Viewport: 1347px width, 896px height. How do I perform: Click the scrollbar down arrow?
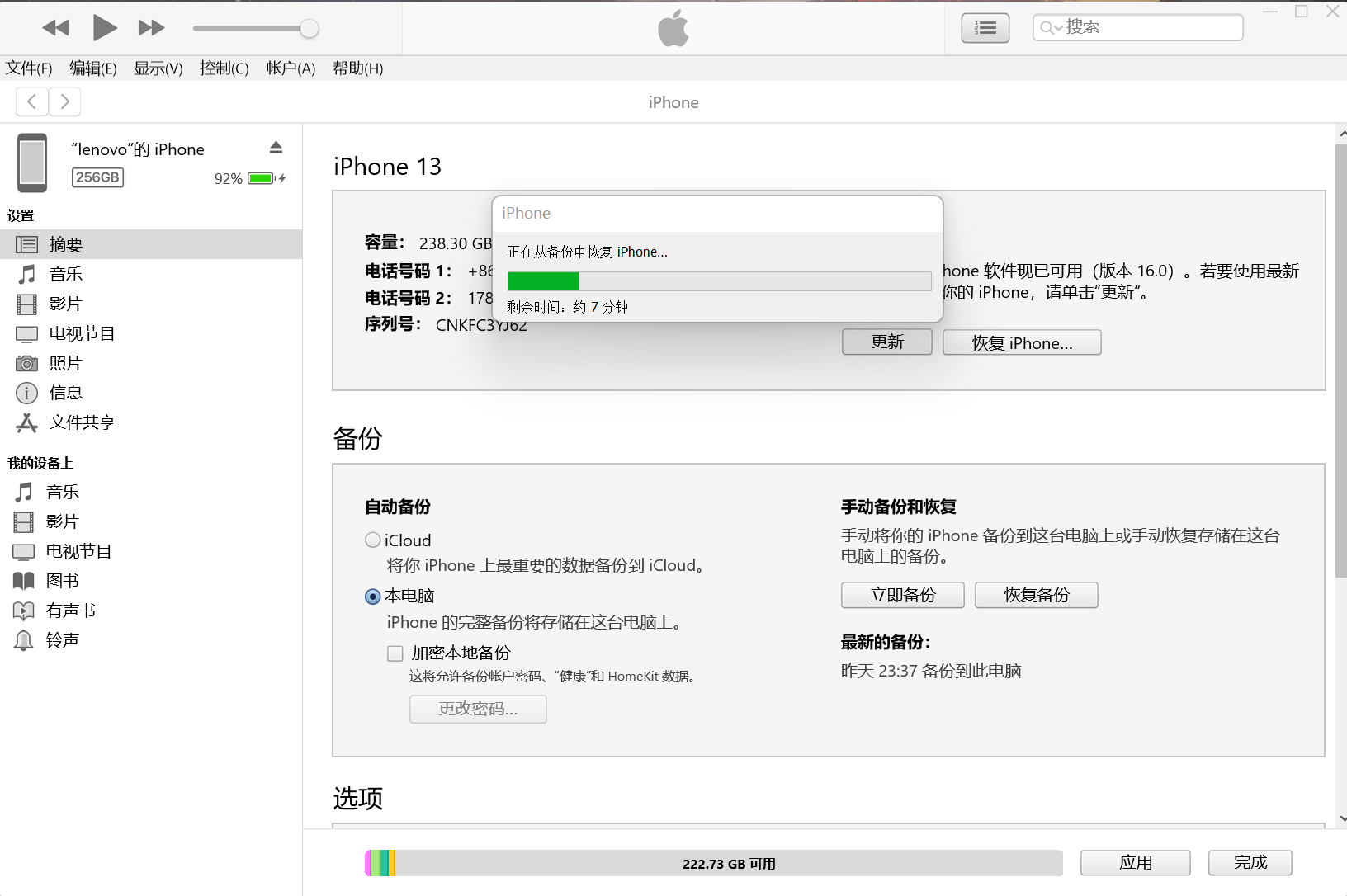(x=1342, y=818)
